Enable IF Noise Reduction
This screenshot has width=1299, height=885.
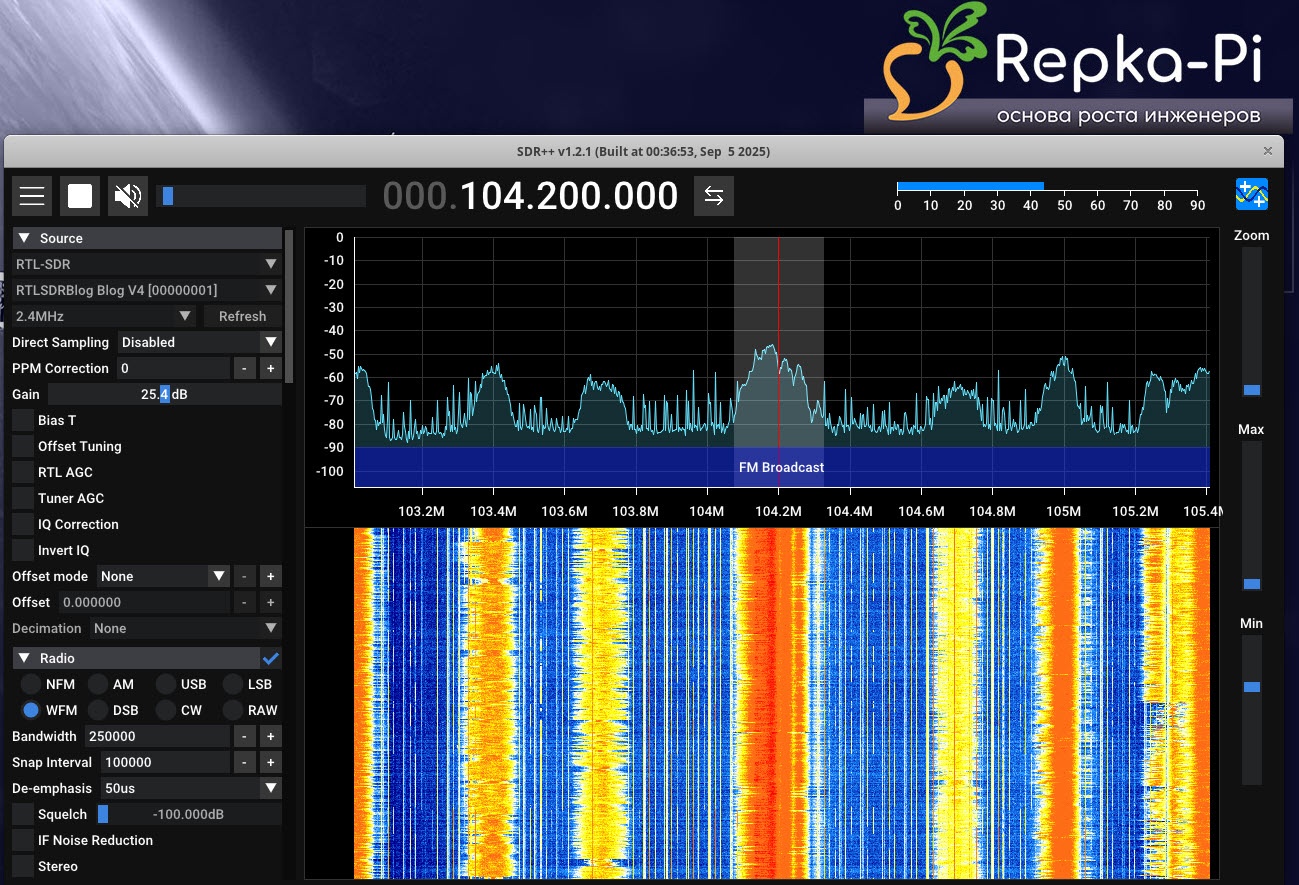[21, 840]
